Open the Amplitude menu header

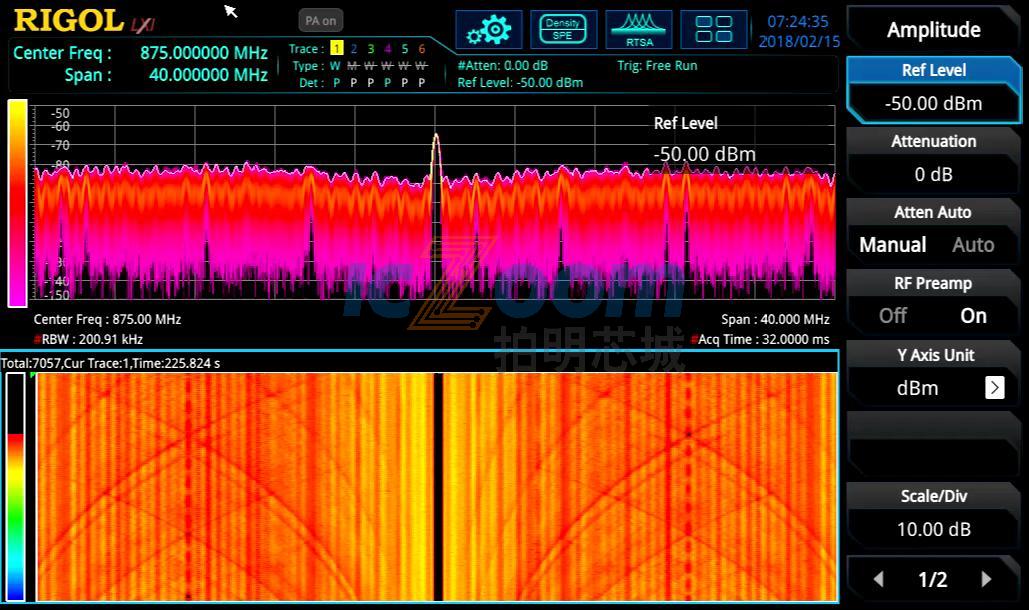pyautogui.click(x=933, y=30)
